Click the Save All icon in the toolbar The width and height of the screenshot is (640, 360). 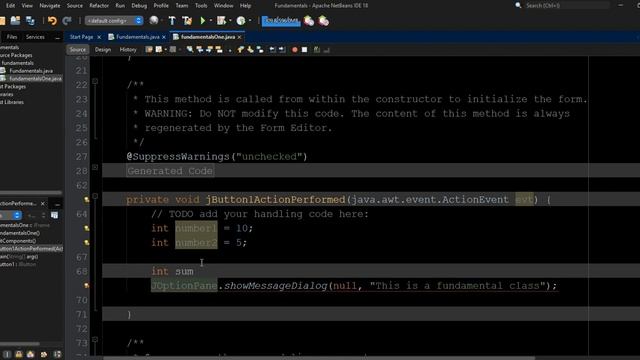tap(30, 20)
